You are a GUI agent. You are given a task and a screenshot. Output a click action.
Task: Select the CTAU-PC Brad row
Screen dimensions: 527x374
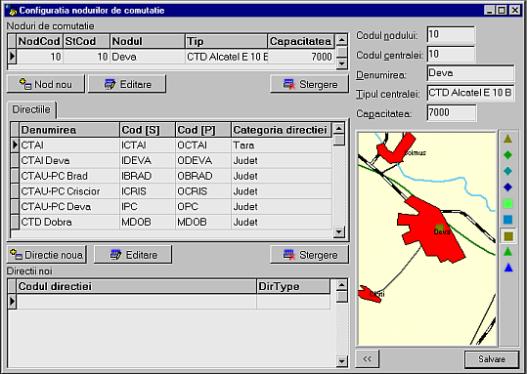(171, 176)
